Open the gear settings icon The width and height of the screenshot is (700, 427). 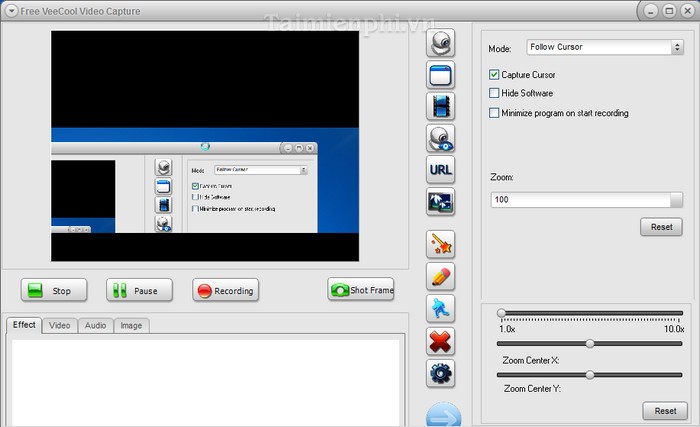440,373
